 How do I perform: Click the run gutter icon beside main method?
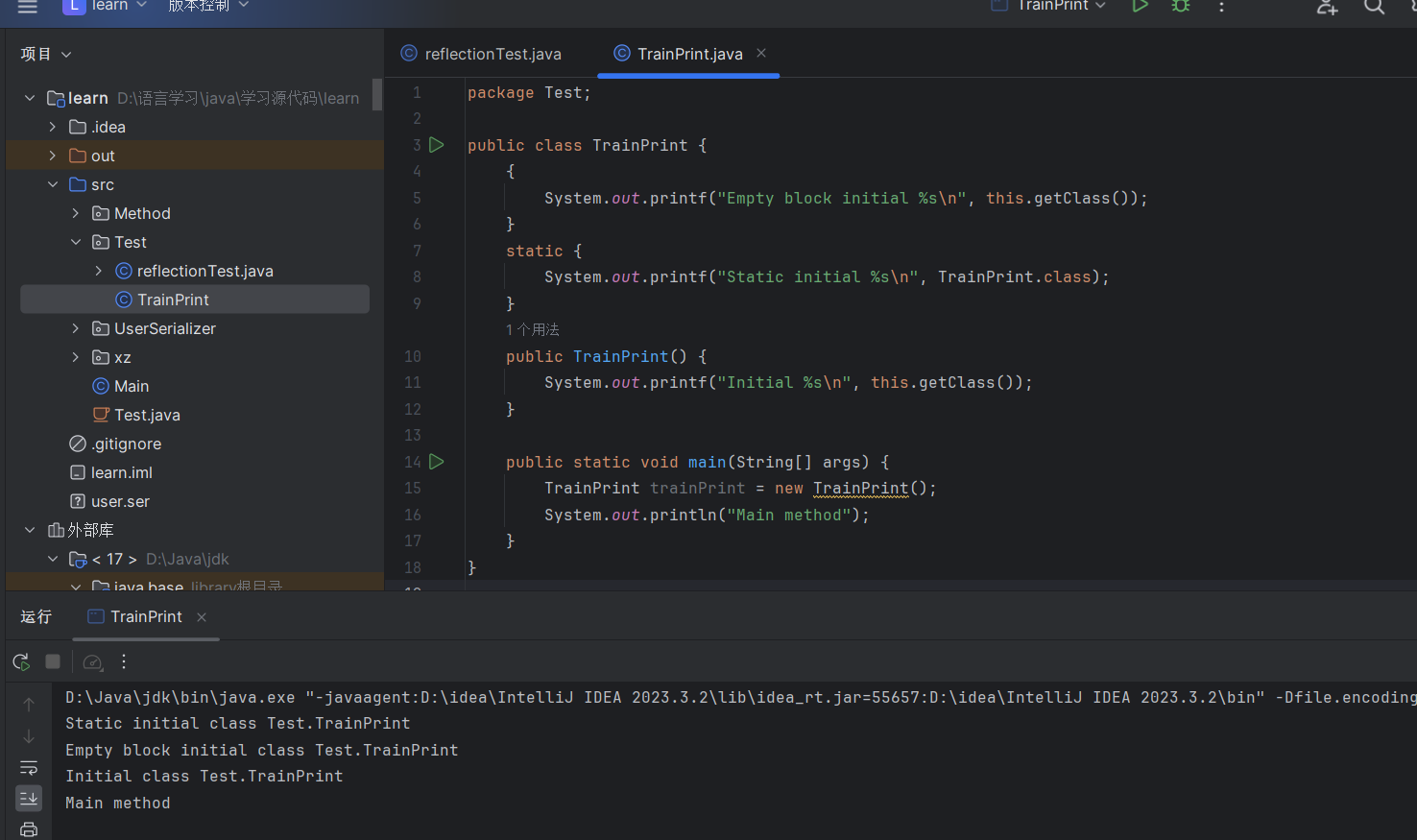point(437,462)
